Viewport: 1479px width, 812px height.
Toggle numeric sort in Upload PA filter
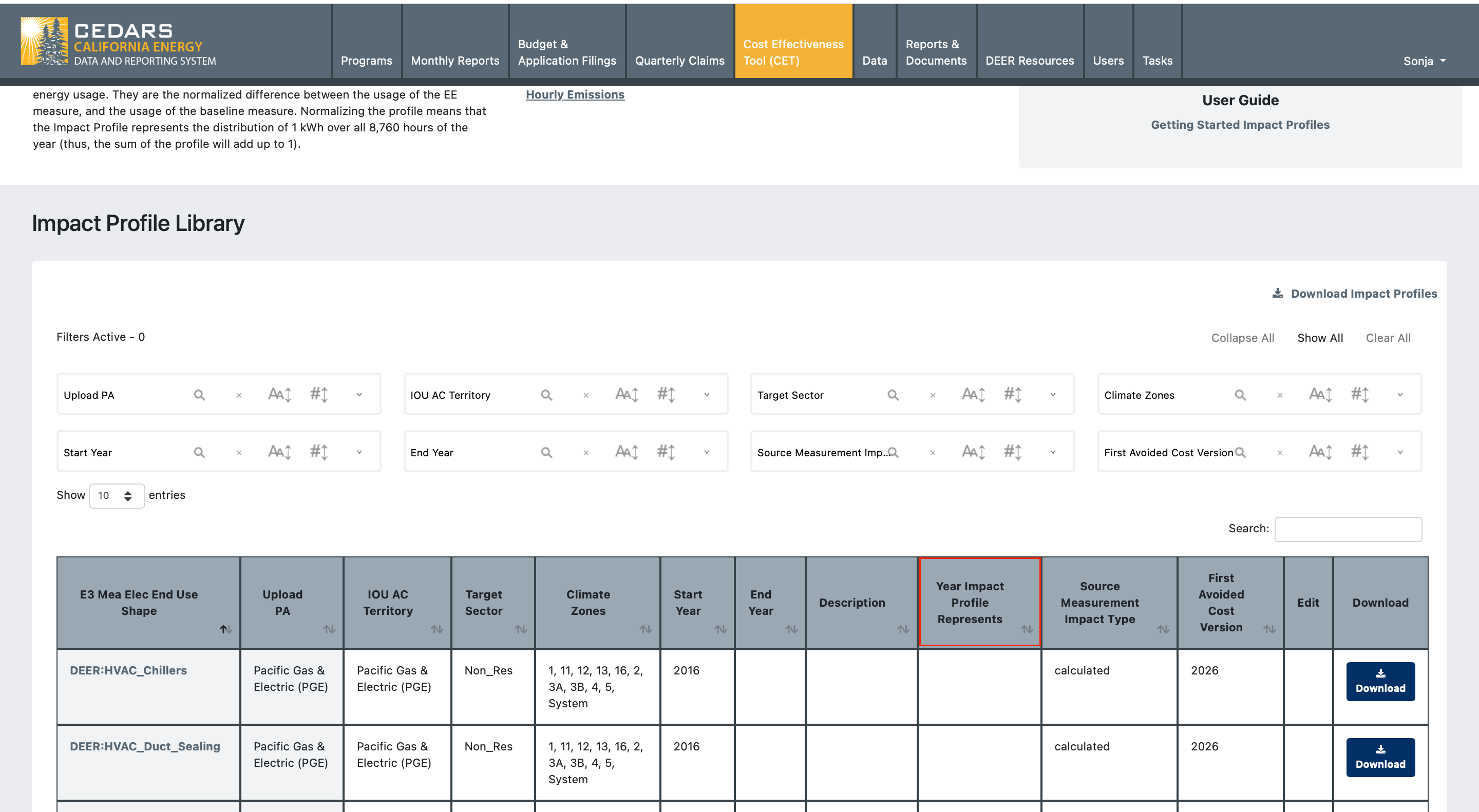(x=319, y=395)
